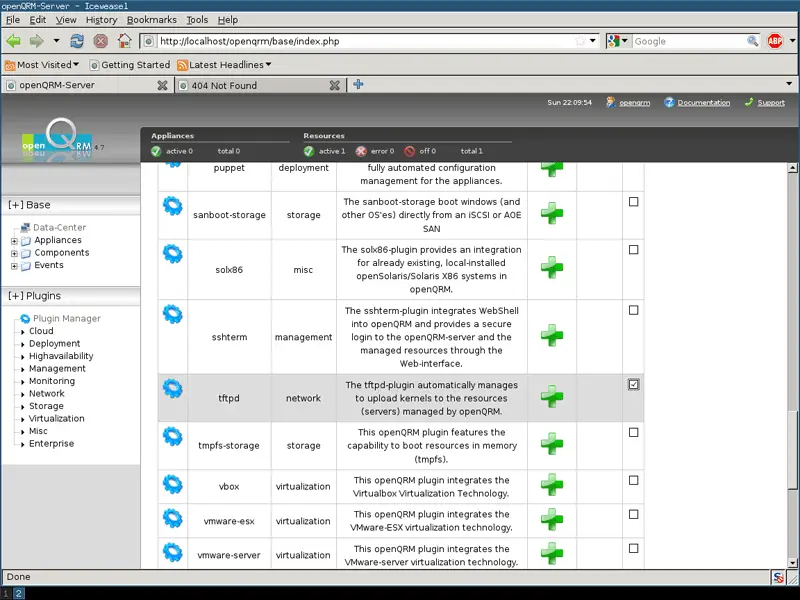Expand the Components tree node
The height and width of the screenshot is (600, 800).
pyautogui.click(x=14, y=253)
